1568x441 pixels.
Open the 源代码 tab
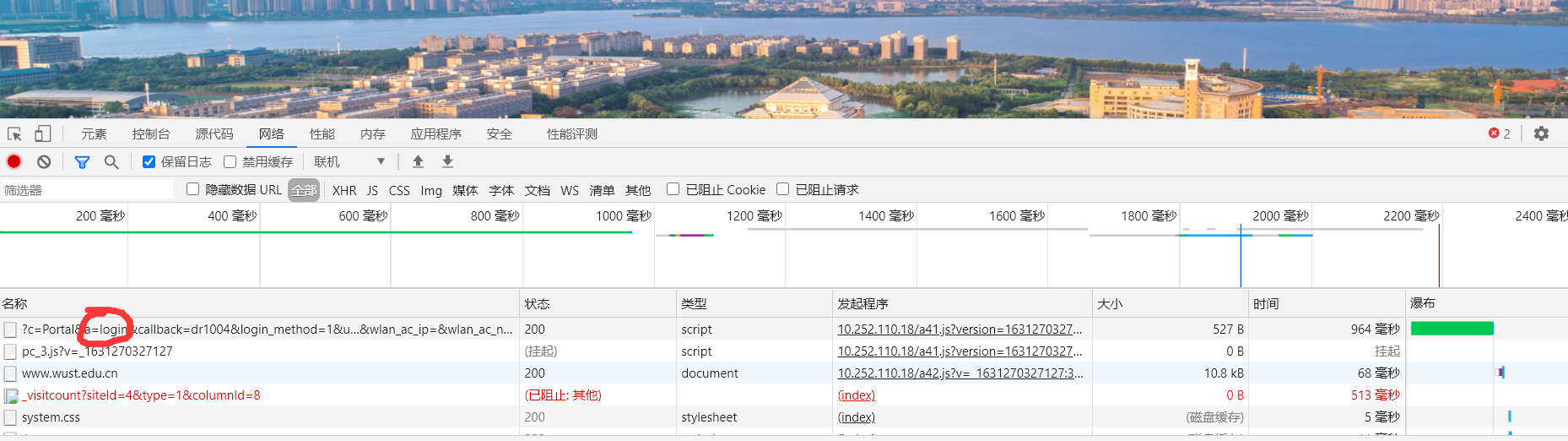point(214,133)
